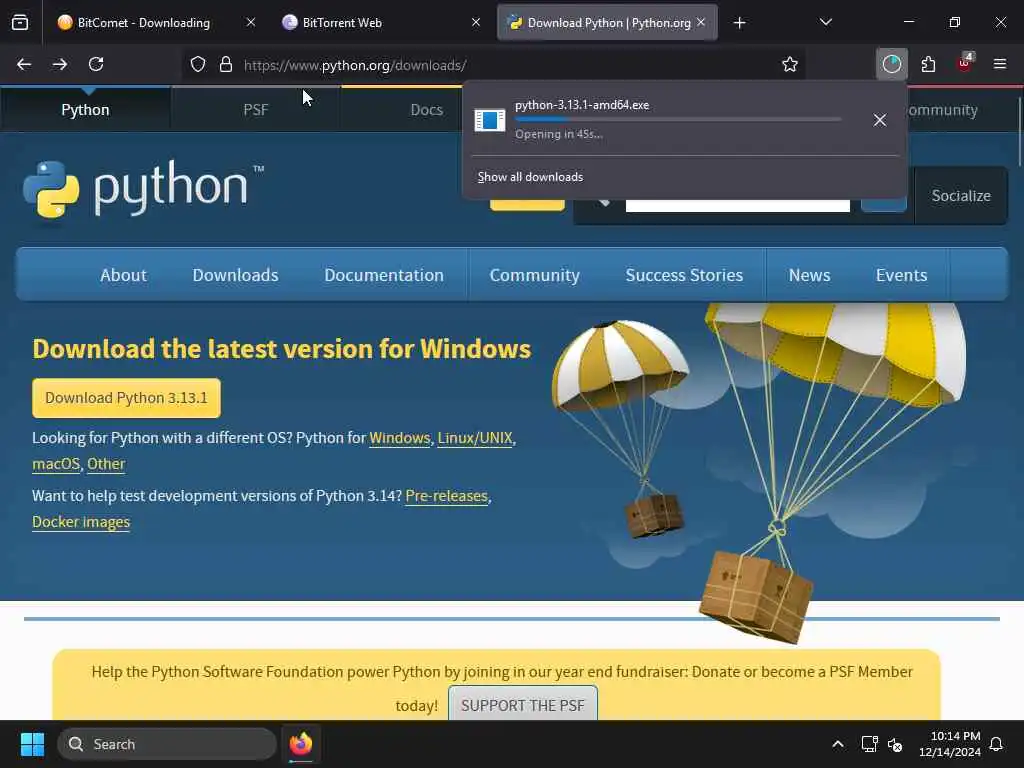This screenshot has width=1024, height=768.
Task: Open the Docker images link
Action: 81,522
